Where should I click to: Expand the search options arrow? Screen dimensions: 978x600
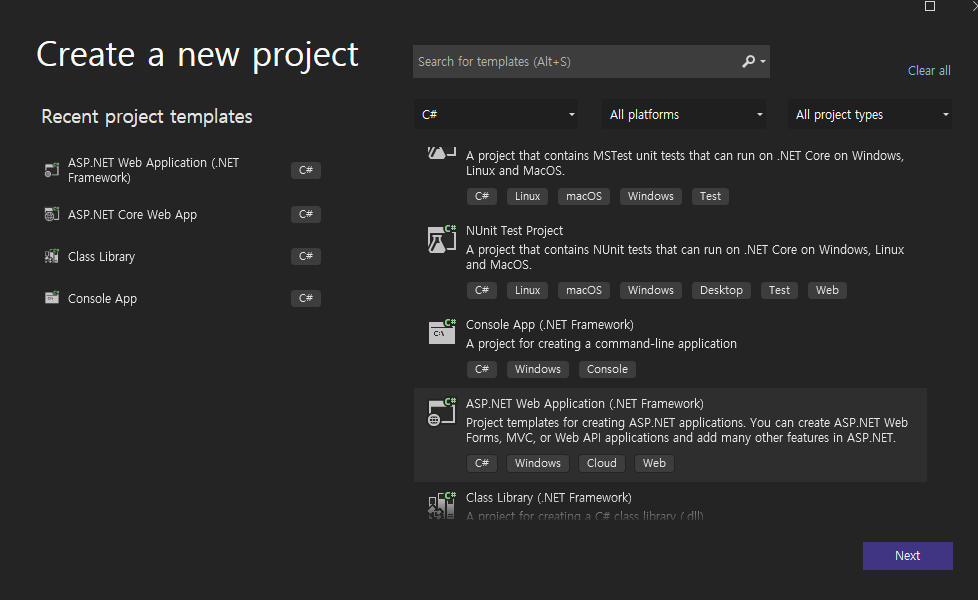coord(763,62)
